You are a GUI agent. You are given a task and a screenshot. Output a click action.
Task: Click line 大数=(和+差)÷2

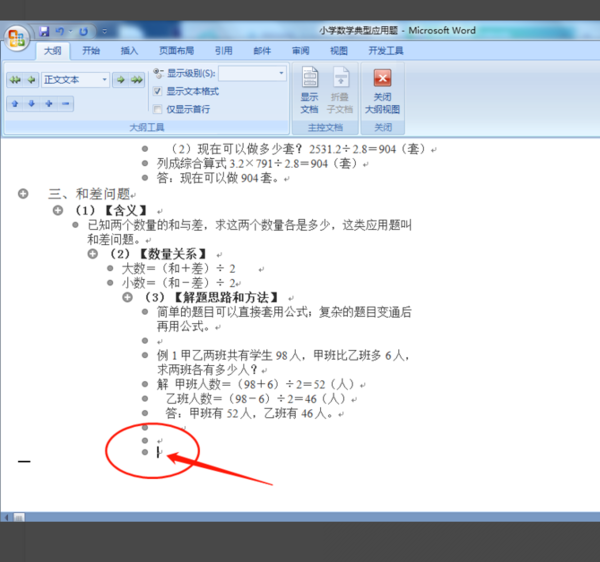[178, 269]
